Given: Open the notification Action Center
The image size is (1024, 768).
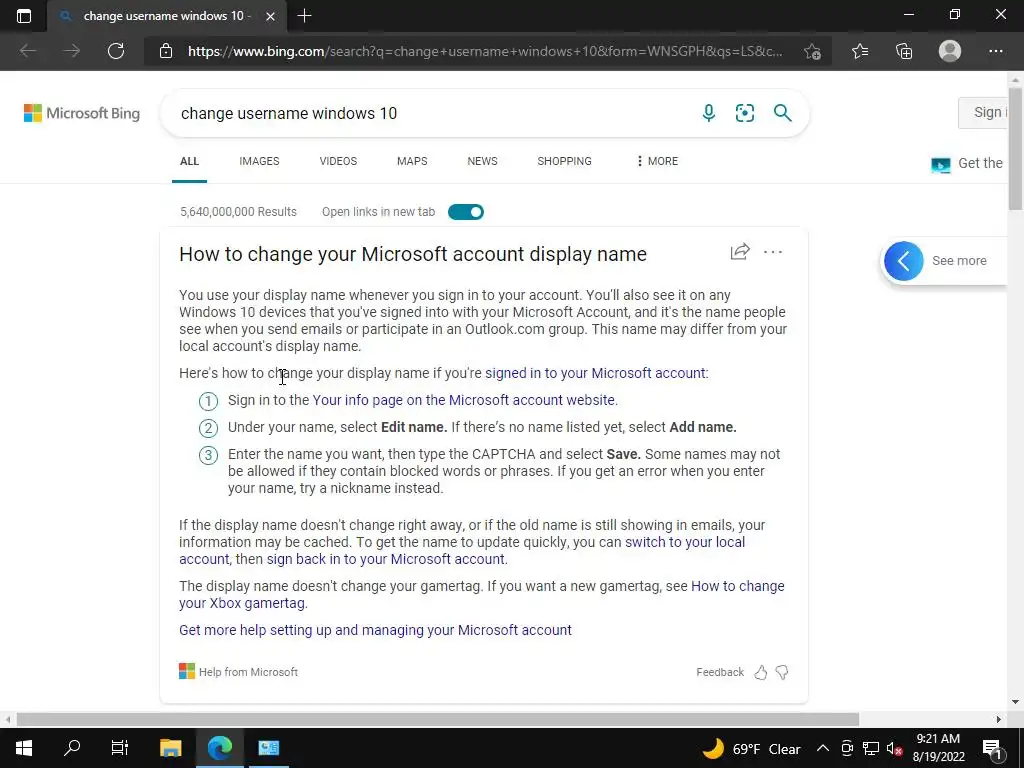Looking at the screenshot, I should pyautogui.click(x=993, y=748).
